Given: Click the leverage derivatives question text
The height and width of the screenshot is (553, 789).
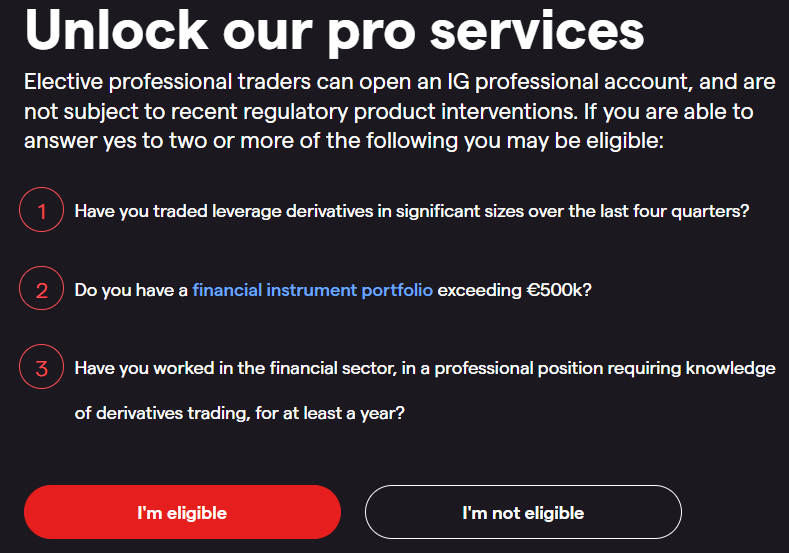Looking at the screenshot, I should point(412,211).
